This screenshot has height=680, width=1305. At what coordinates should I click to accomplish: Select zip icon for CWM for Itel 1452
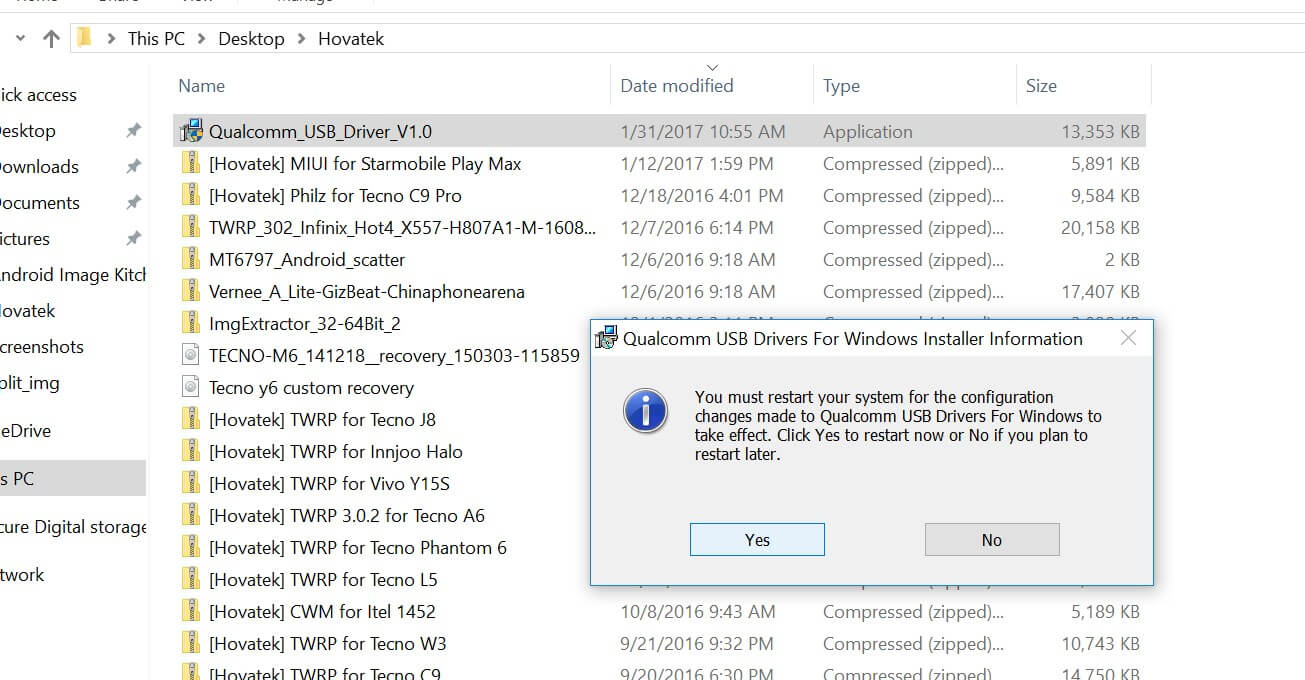coord(191,611)
